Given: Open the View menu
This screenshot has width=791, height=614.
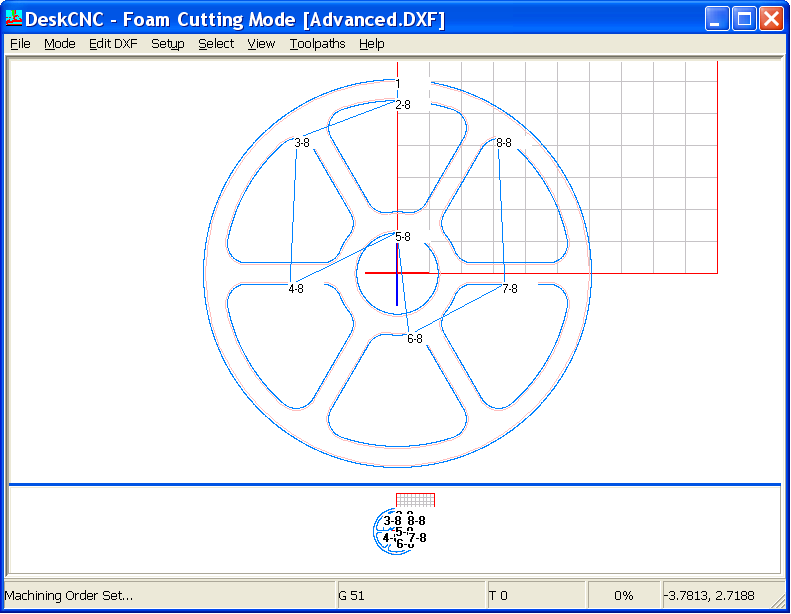Looking at the screenshot, I should pos(261,44).
